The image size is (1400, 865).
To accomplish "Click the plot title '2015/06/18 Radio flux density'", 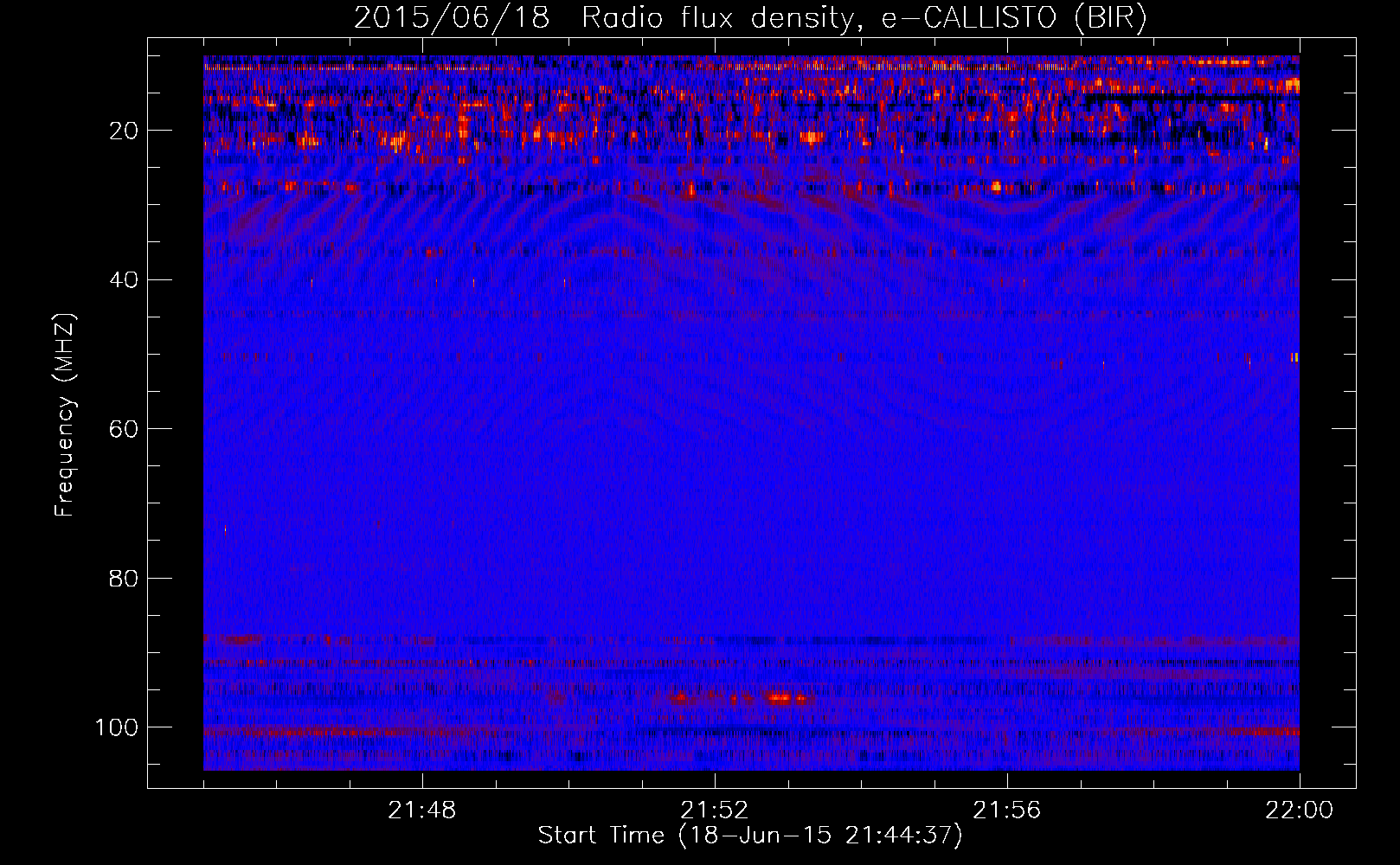I will (x=750, y=18).
